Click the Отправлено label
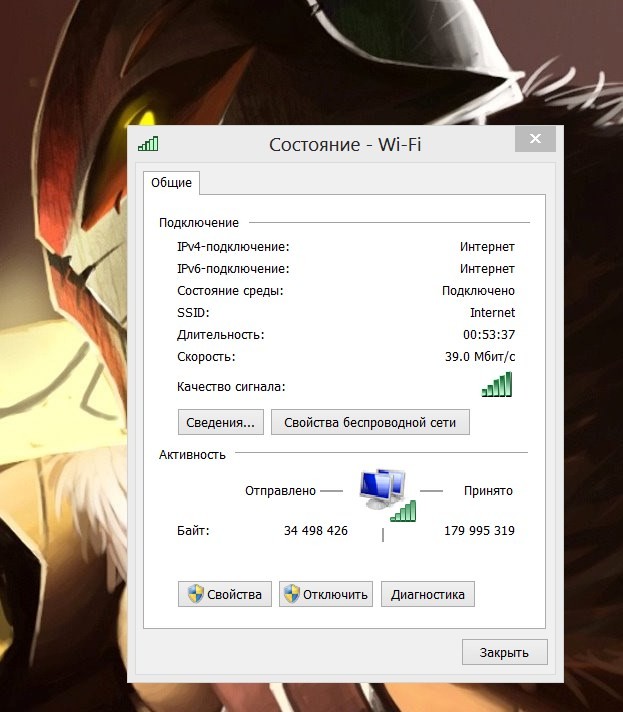 [280, 490]
